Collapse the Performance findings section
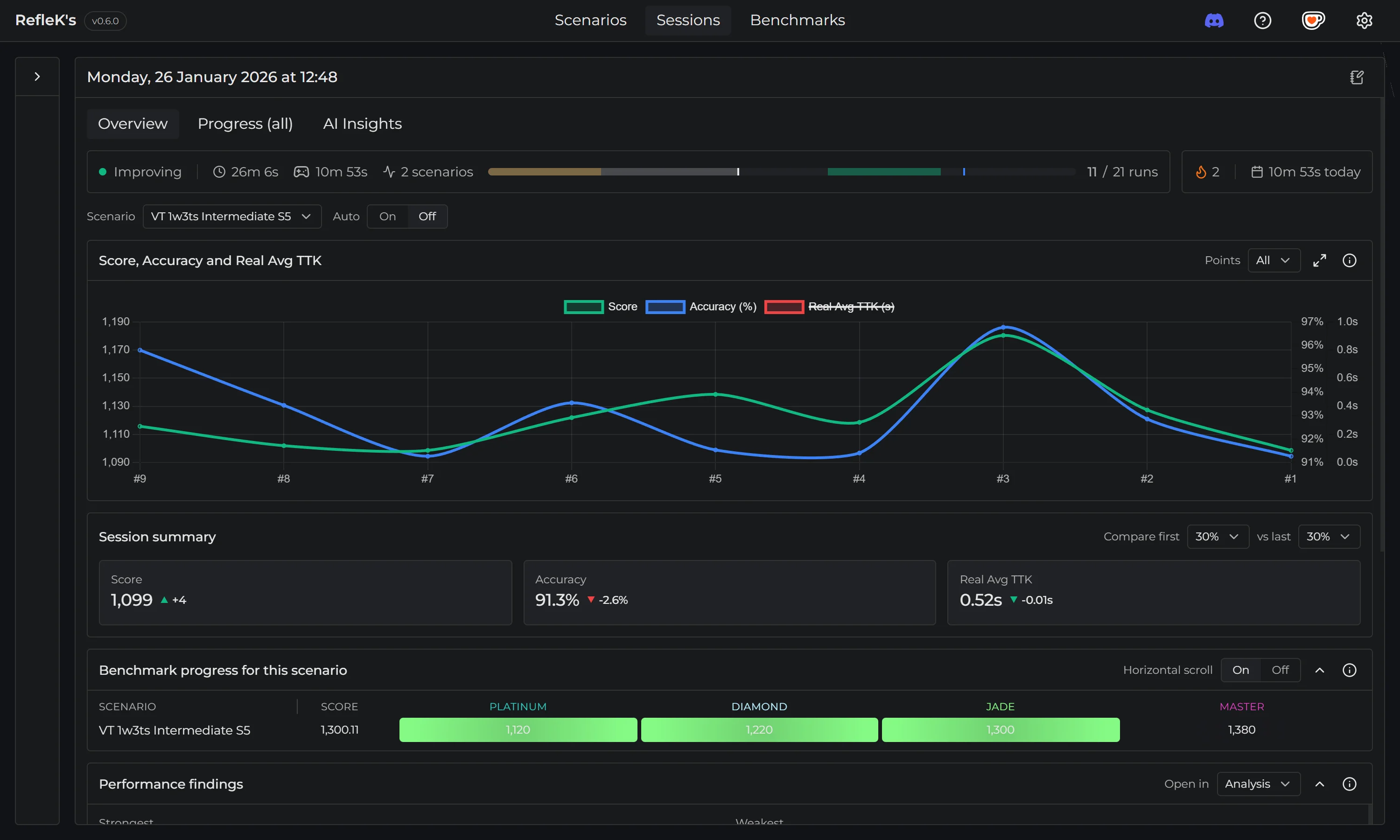Screen dimensions: 1400x840 click(1320, 784)
